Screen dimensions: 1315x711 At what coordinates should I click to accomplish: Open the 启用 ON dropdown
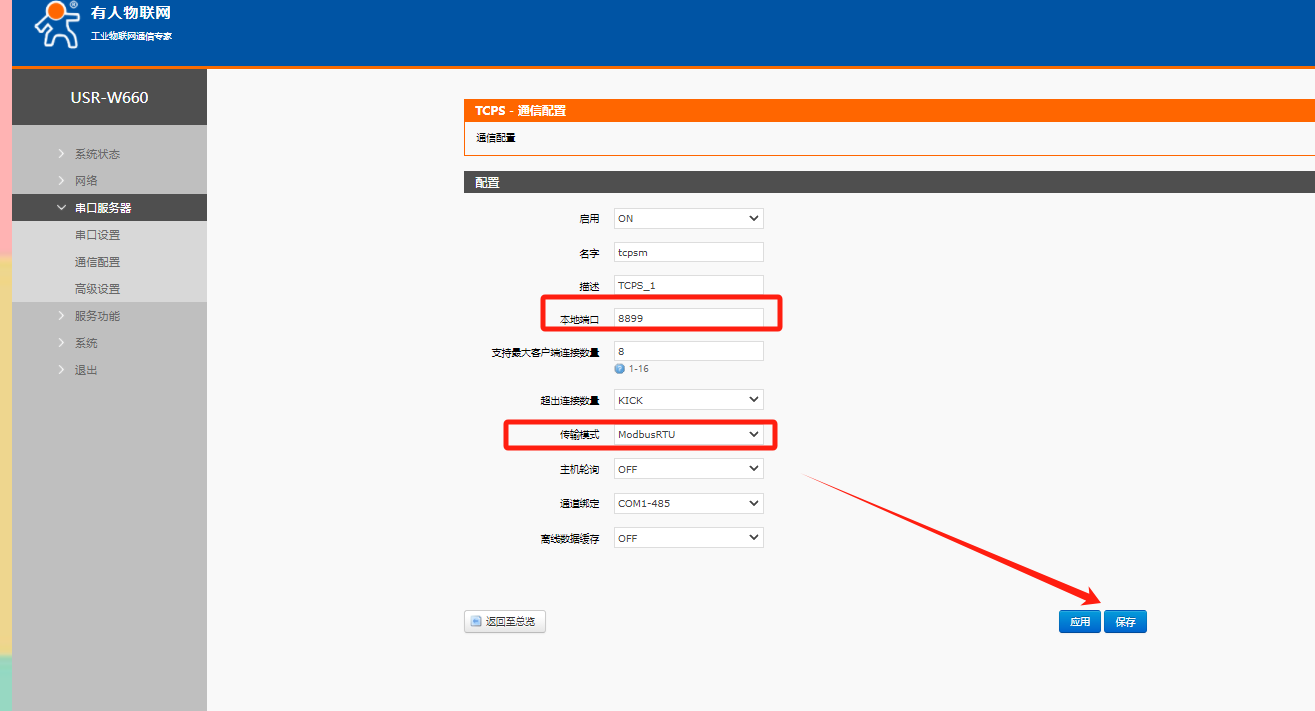pos(688,218)
